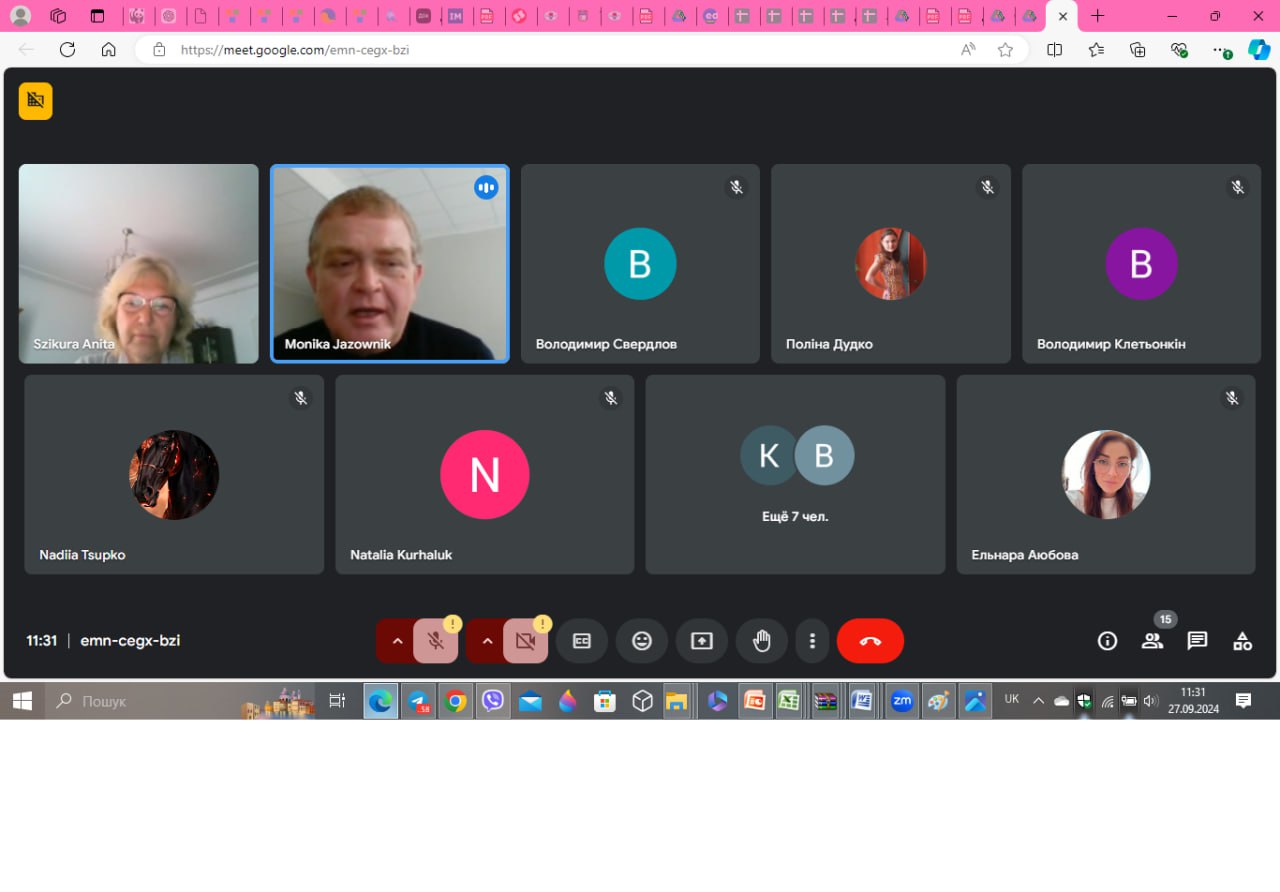Click the meeting code emn-cegx-bzi
The image size is (1280, 892).
(130, 641)
